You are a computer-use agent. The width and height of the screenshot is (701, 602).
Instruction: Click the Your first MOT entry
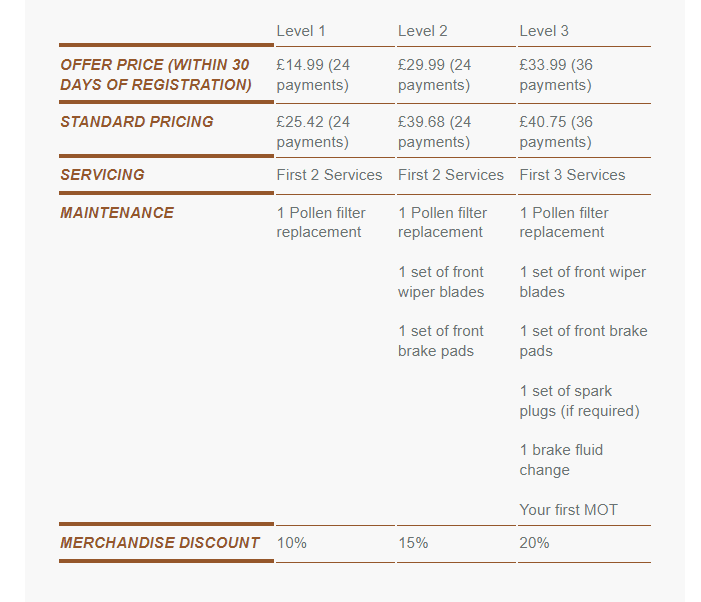[568, 510]
